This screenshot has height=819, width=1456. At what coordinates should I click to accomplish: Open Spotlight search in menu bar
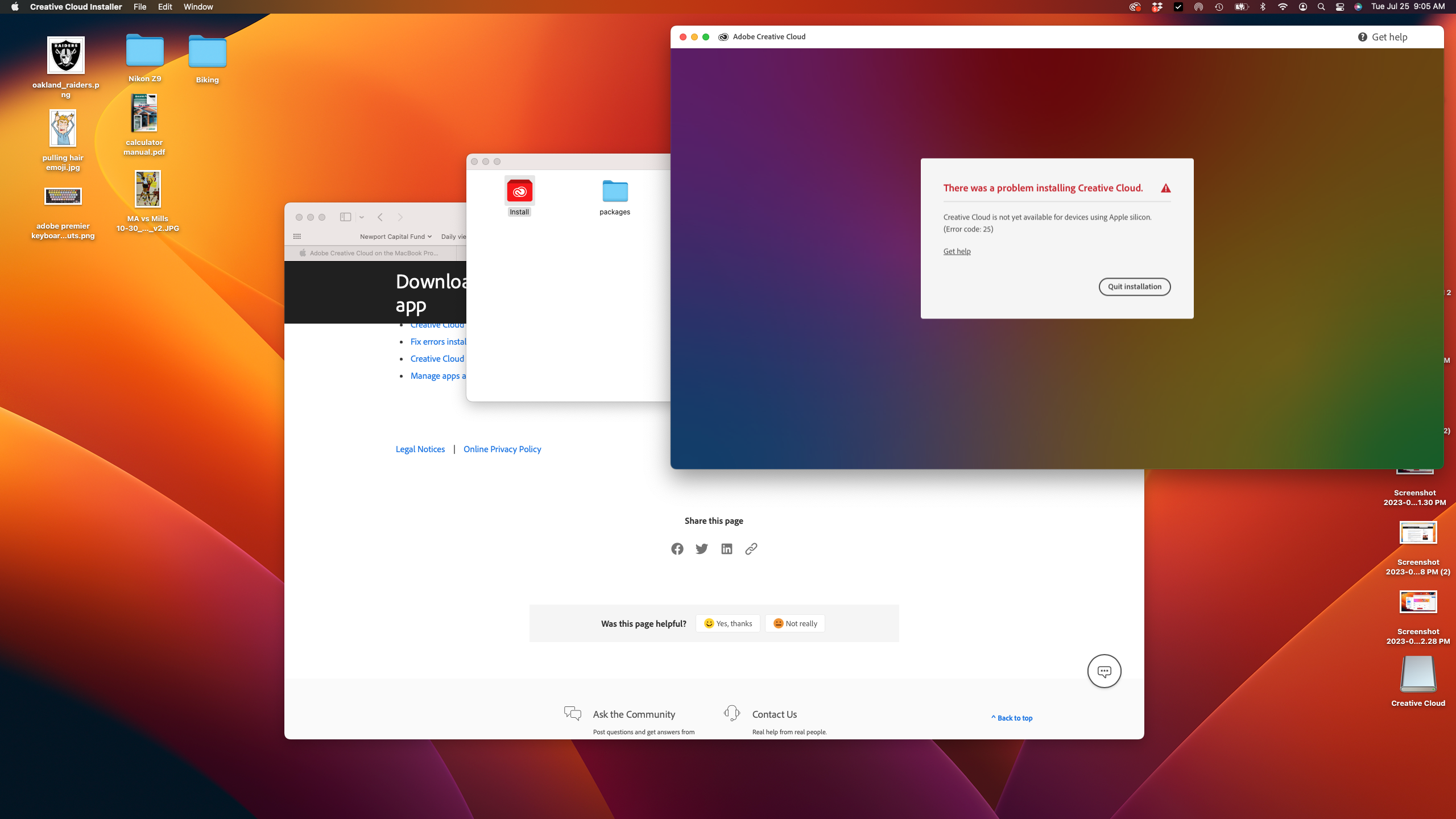(1321, 7)
